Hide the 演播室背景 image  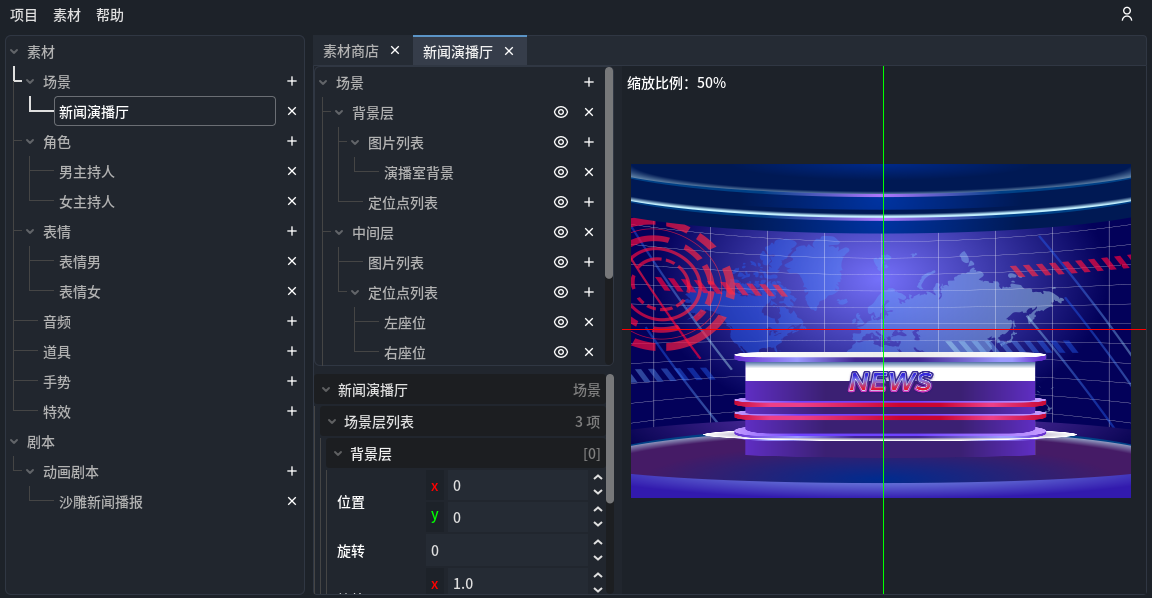click(560, 172)
